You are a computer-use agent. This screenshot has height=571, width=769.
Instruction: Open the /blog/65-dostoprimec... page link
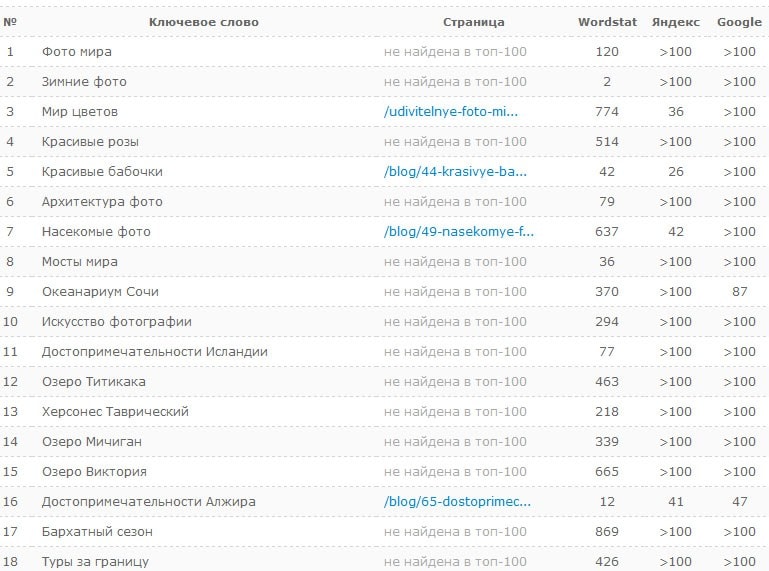coord(457,502)
